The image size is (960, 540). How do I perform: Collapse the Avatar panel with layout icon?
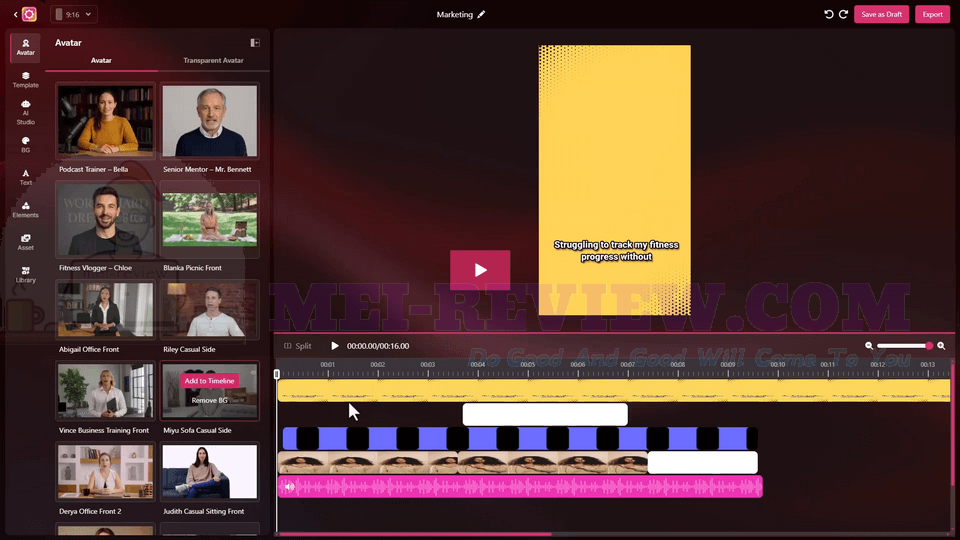tap(255, 43)
